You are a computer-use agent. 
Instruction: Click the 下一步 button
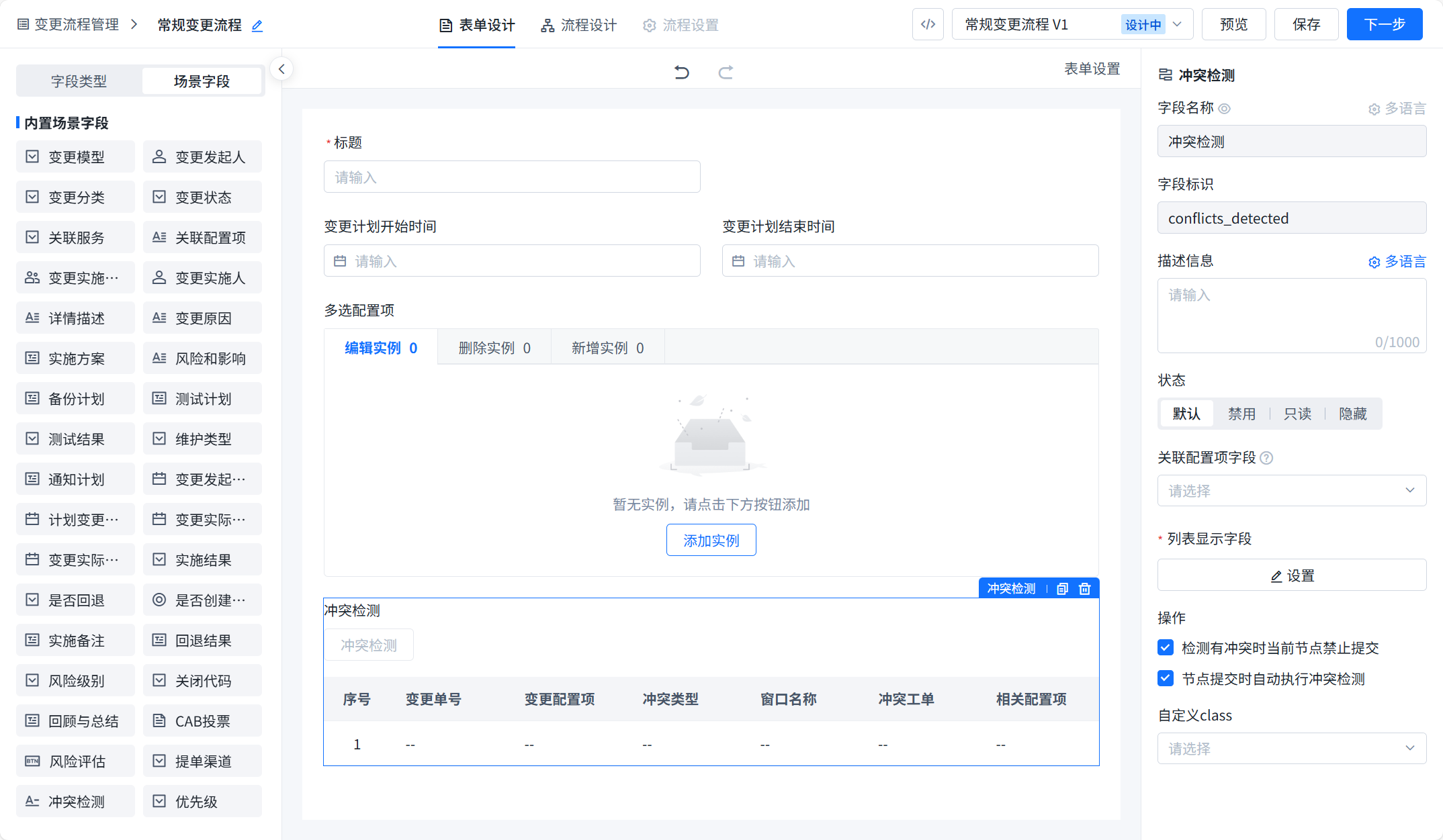tap(1384, 25)
